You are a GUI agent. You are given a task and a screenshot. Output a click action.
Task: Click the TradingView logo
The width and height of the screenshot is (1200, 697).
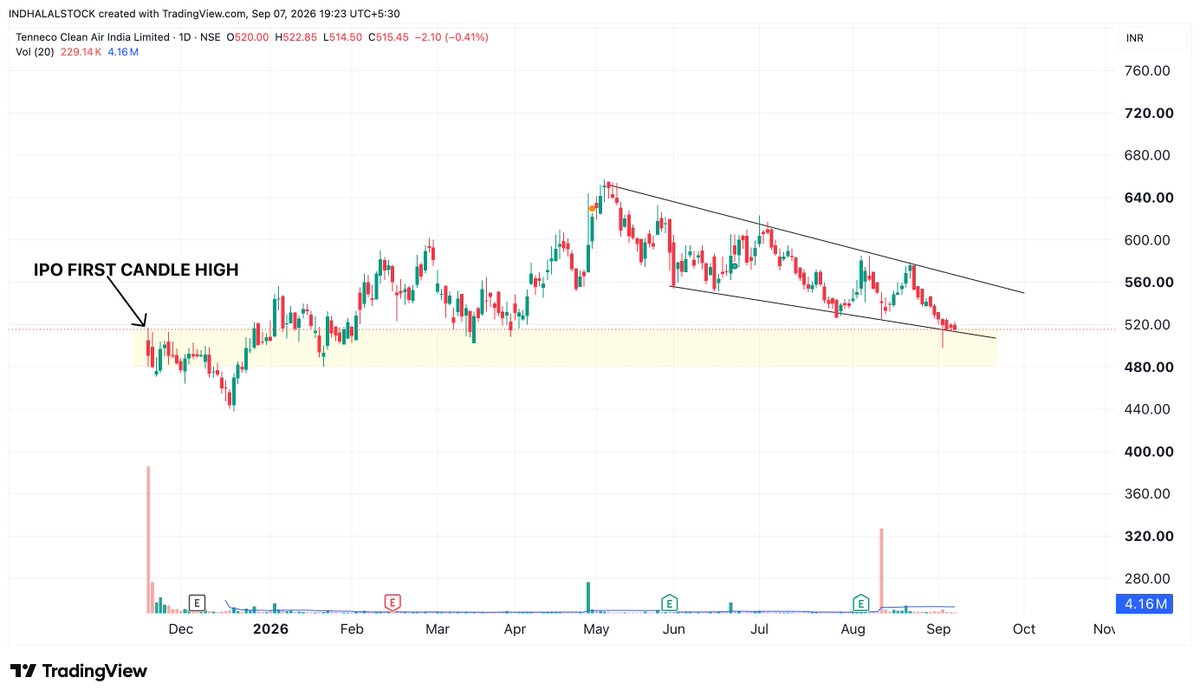pyautogui.click(x=79, y=671)
